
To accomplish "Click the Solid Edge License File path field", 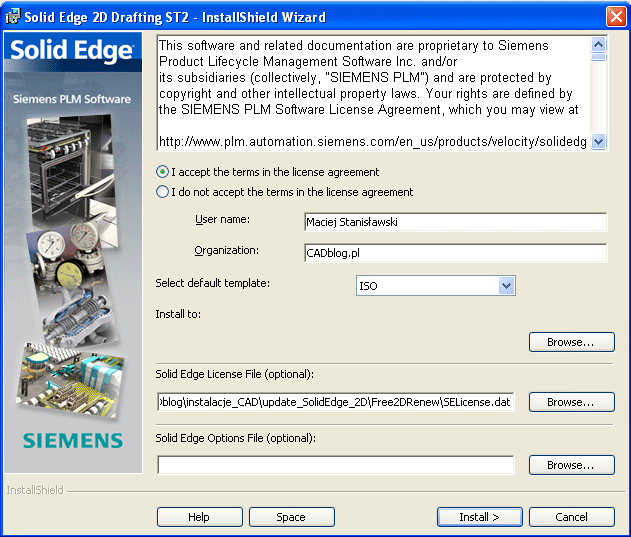I will pyautogui.click(x=336, y=402).
